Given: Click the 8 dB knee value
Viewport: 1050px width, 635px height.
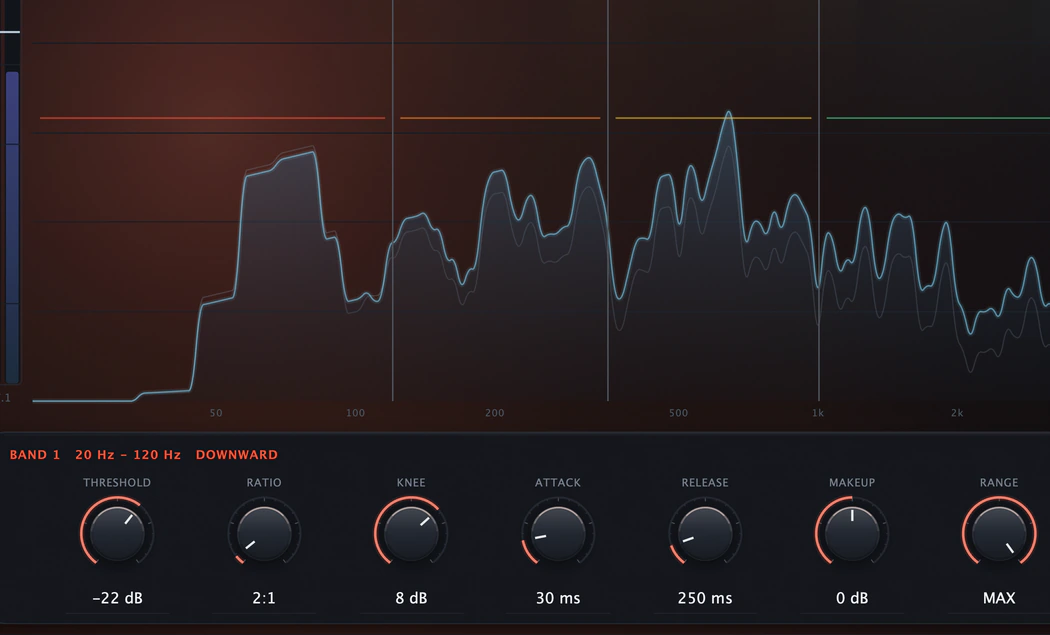Looking at the screenshot, I should pyautogui.click(x=411, y=598).
